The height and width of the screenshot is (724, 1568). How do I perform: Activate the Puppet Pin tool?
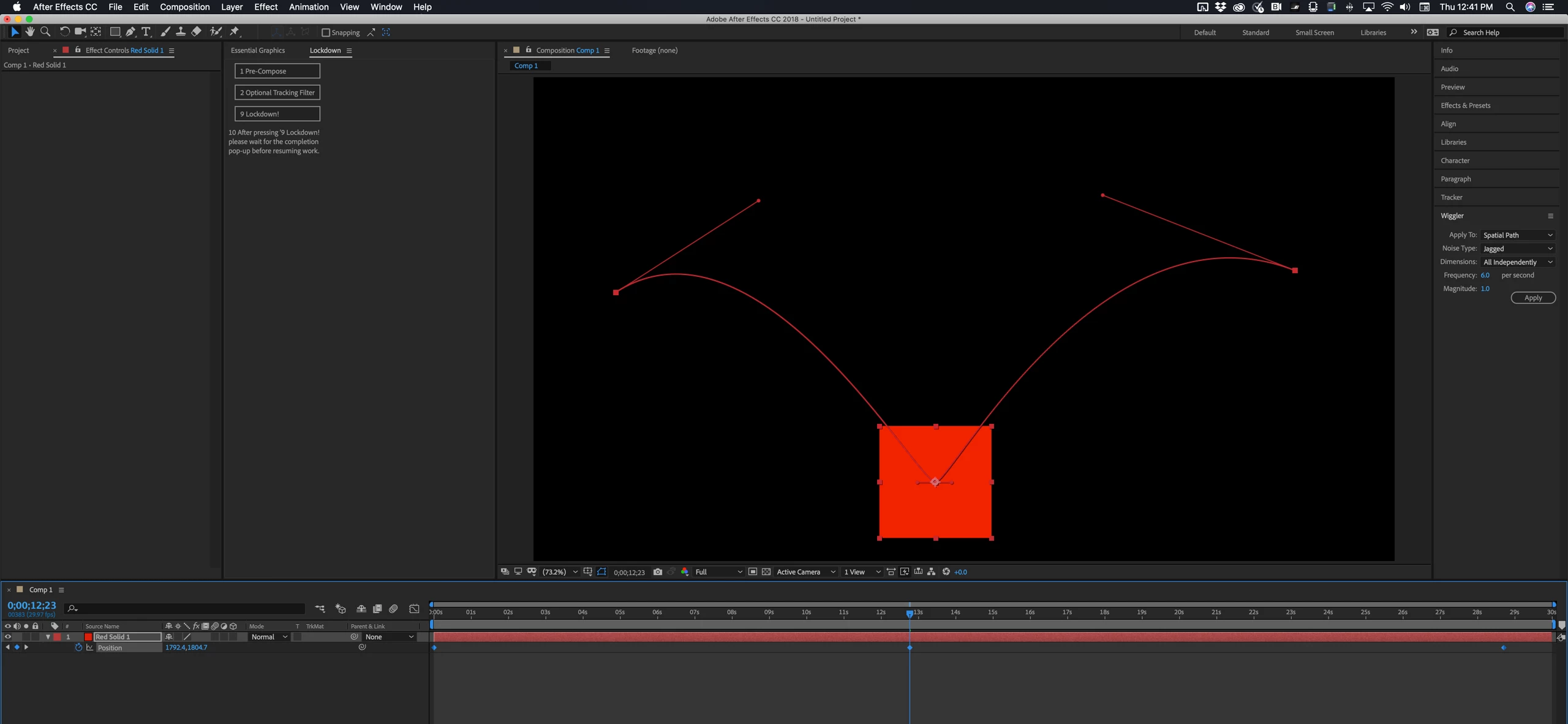pos(235,32)
